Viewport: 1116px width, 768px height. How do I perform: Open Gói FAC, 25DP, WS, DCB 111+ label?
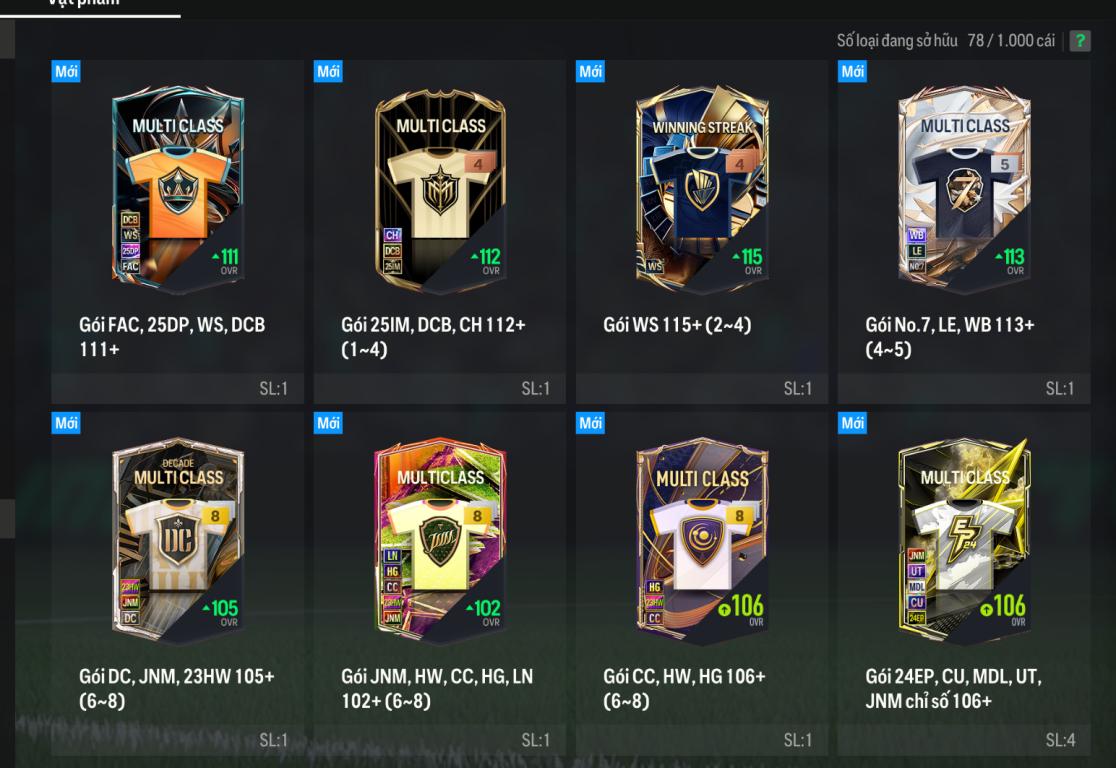click(x=172, y=337)
